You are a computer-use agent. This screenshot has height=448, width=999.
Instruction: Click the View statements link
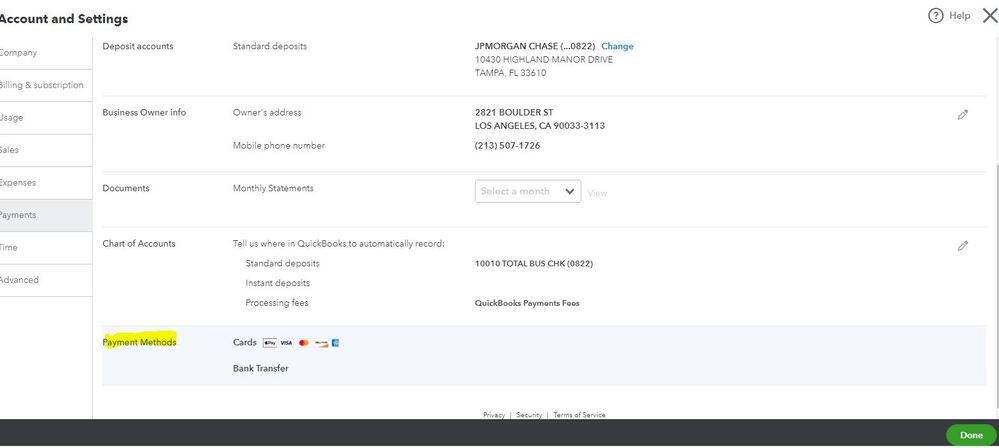point(597,193)
